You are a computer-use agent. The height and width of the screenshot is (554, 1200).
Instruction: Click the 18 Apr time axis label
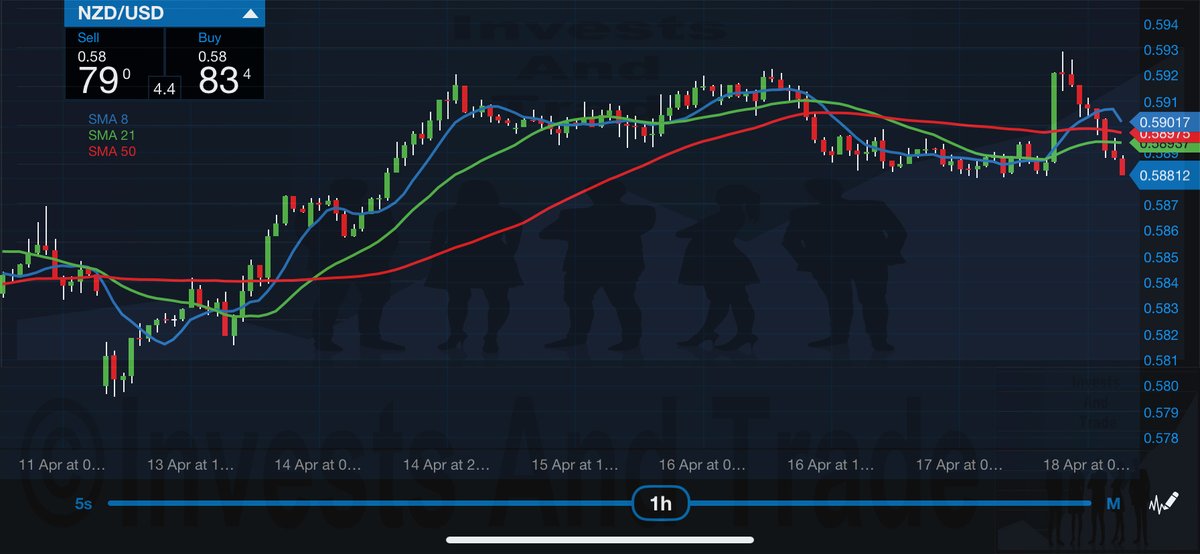(x=1087, y=465)
